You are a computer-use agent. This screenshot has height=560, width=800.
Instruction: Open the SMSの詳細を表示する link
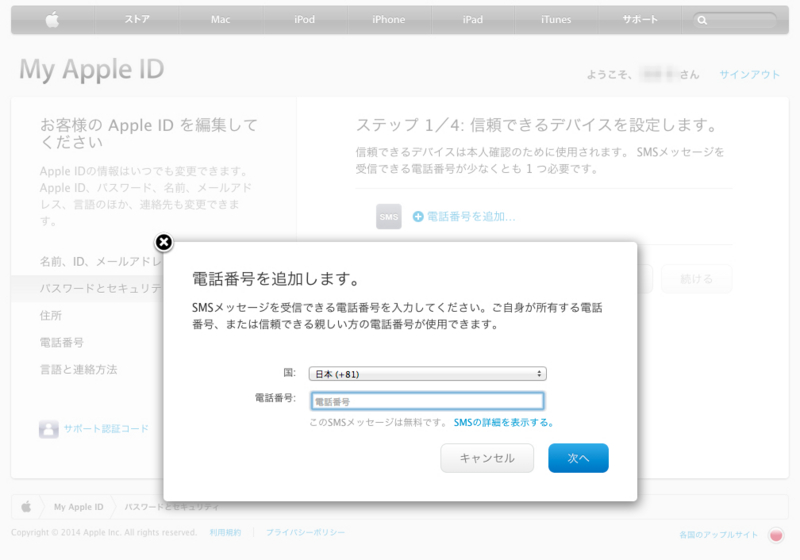pos(504,422)
